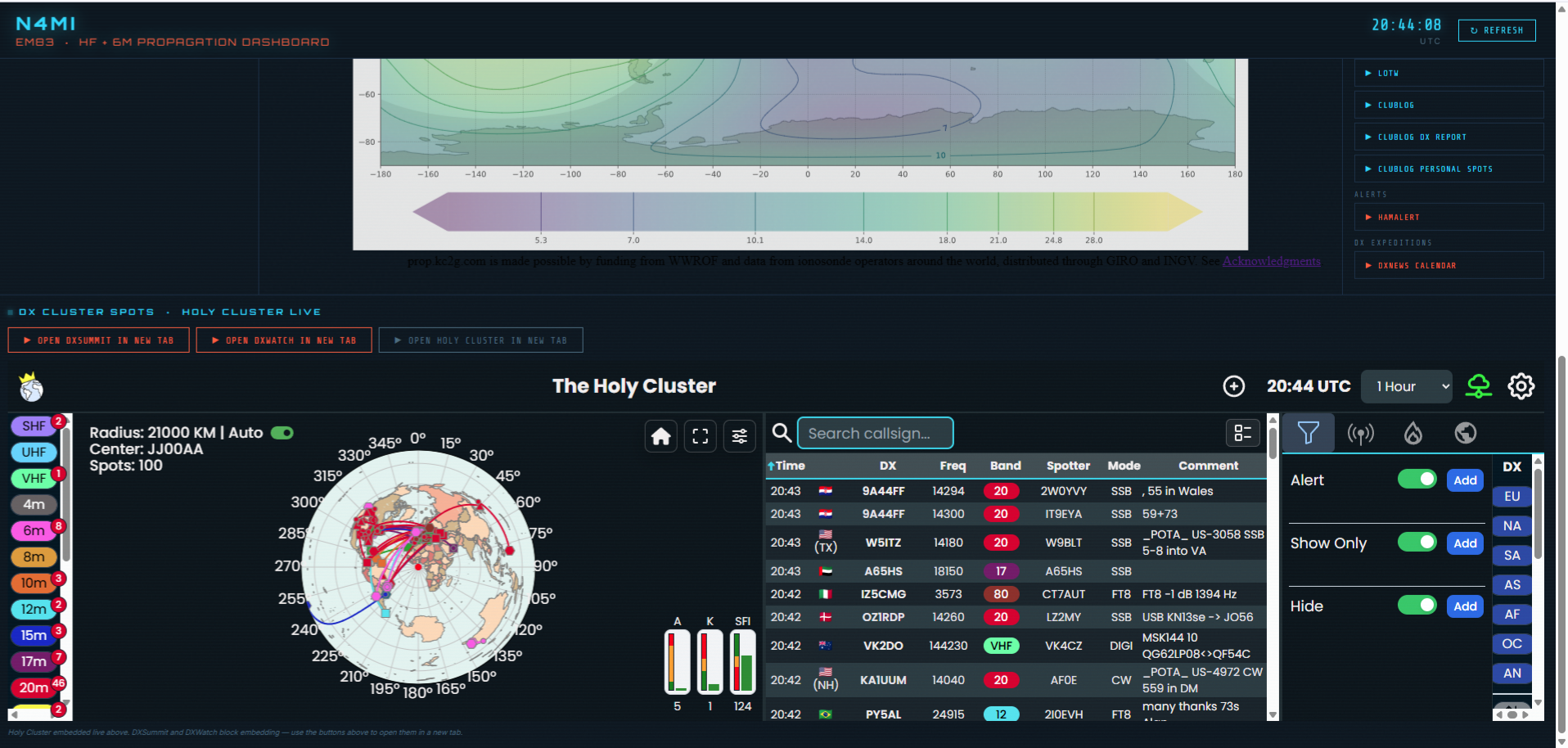
Task: Select EU continent filter
Action: (1512, 496)
